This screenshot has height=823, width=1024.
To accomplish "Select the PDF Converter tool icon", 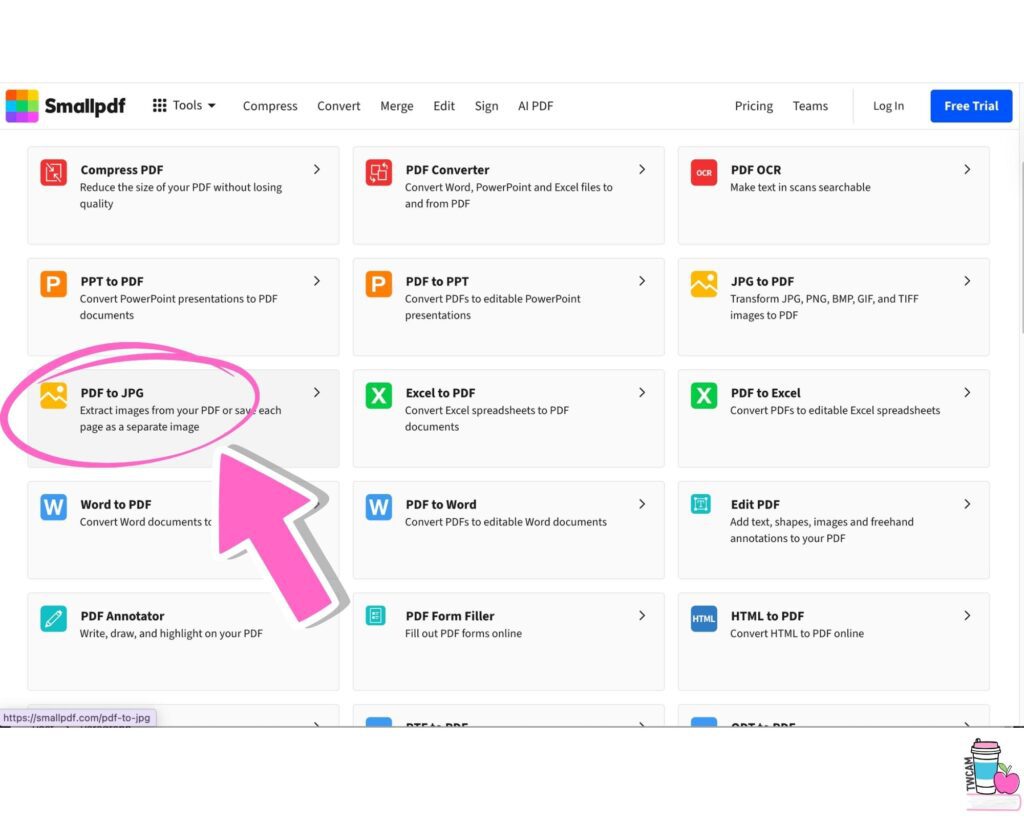I will [x=379, y=172].
